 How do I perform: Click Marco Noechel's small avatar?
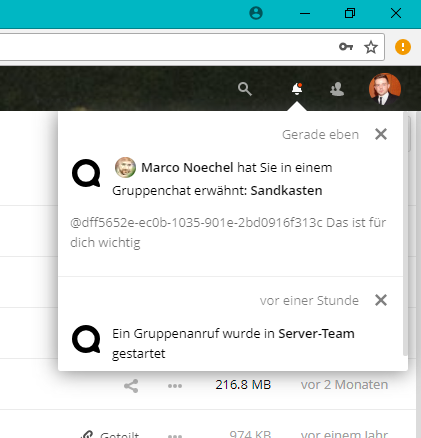125,167
